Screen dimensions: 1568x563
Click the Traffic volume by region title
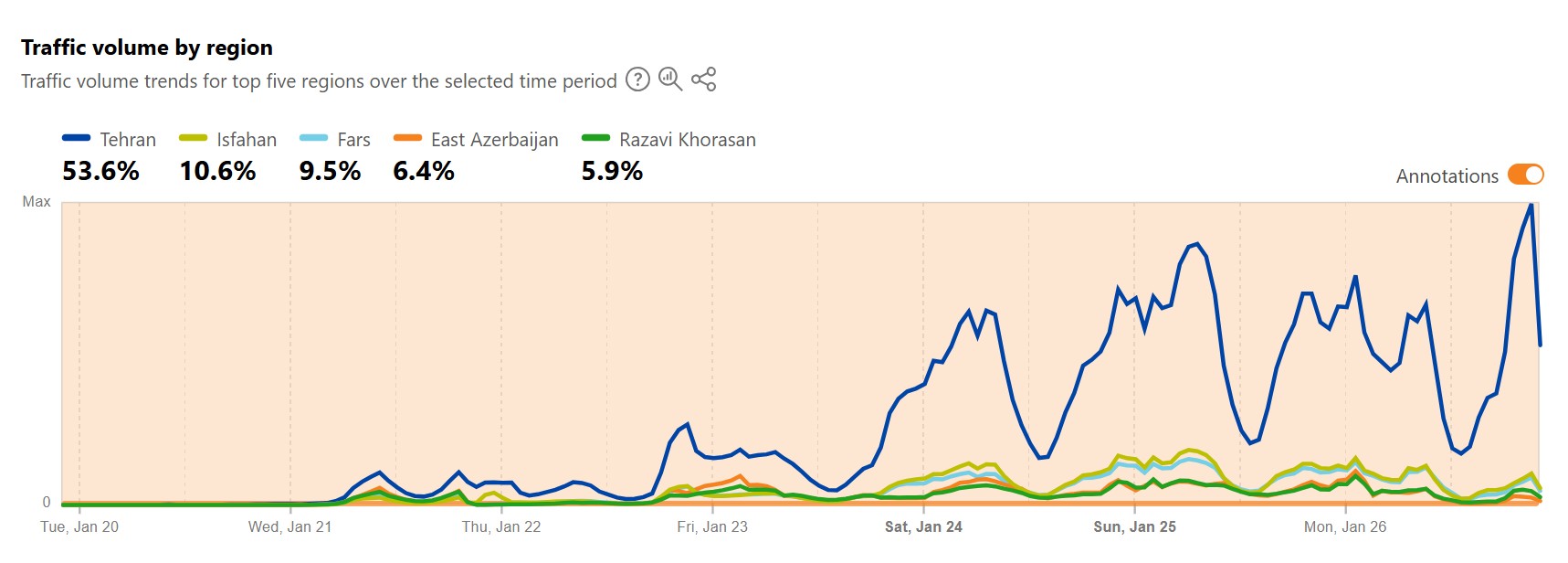coord(147,47)
